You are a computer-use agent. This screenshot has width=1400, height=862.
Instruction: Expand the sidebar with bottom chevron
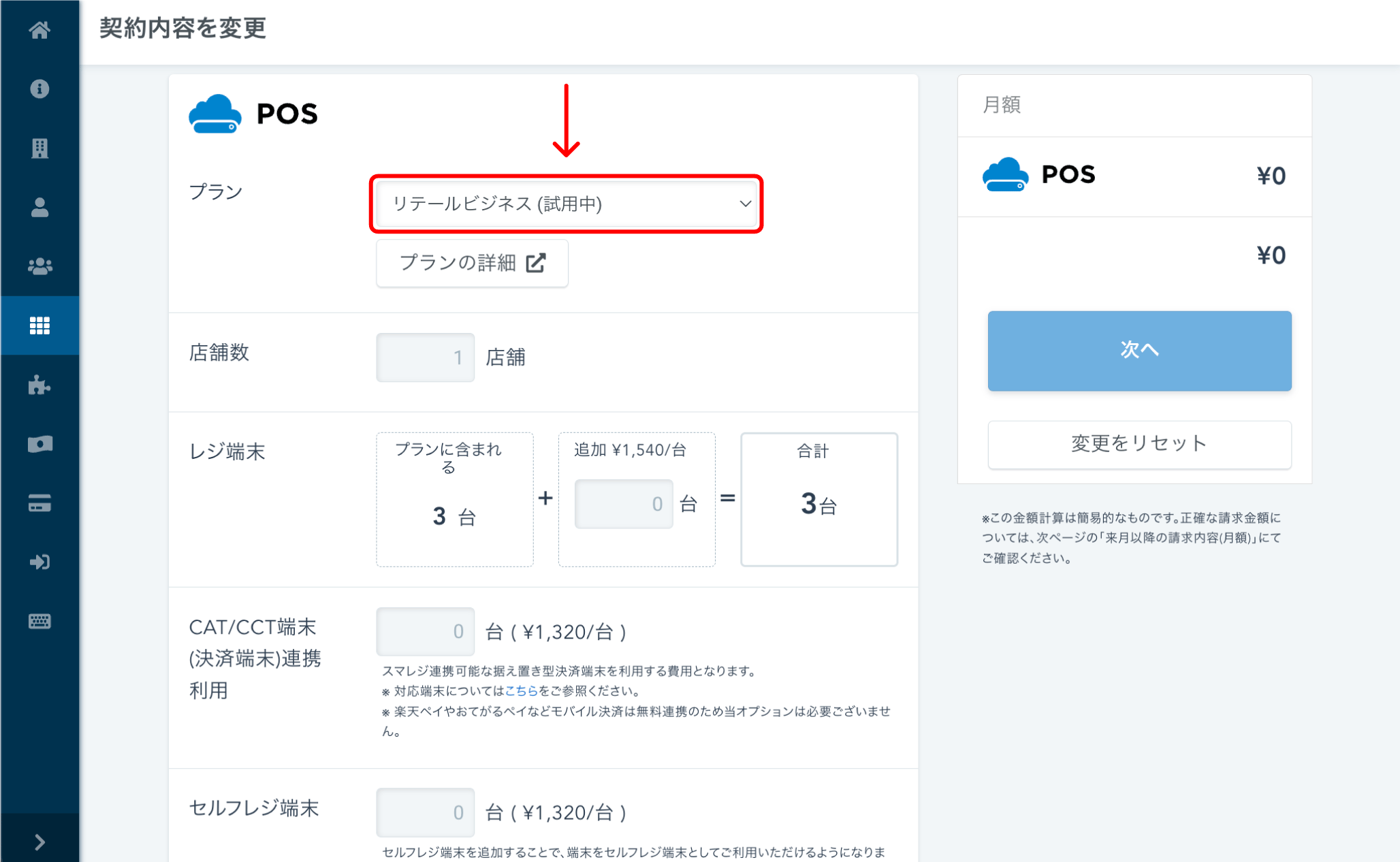39,842
